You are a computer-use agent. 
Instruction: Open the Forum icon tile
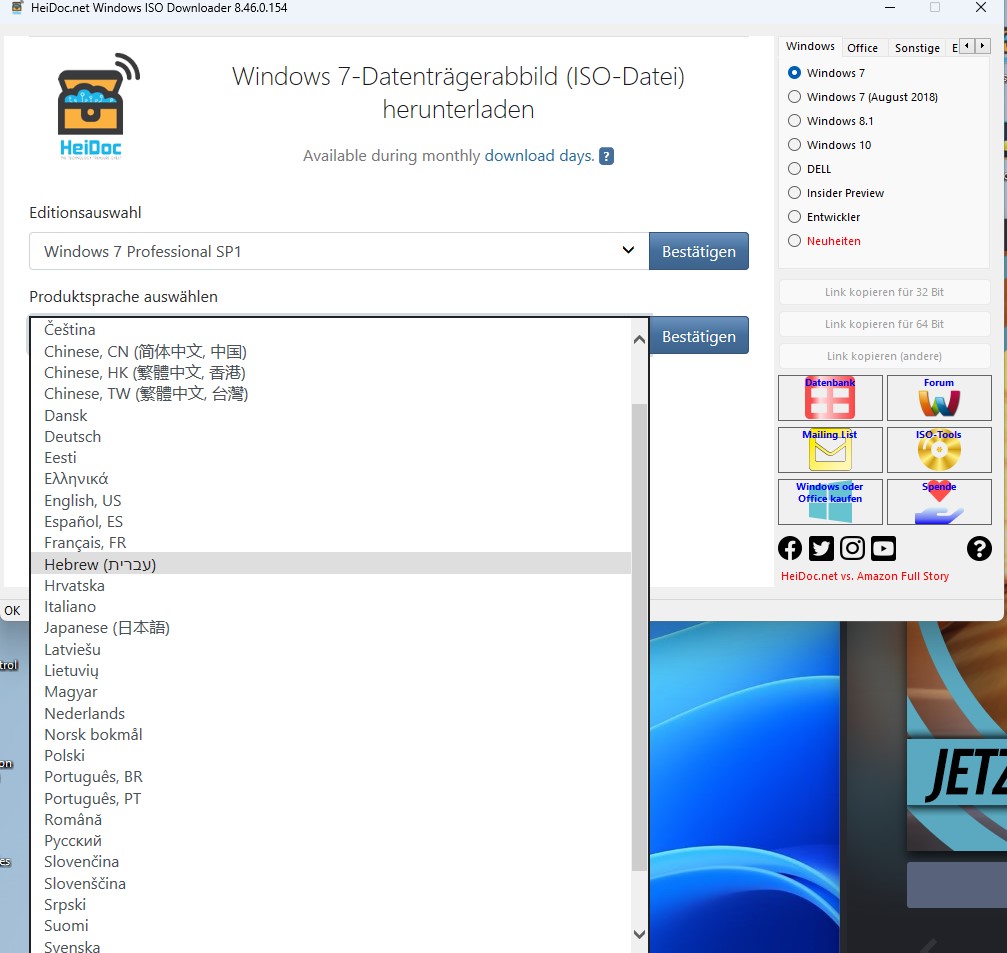939,398
